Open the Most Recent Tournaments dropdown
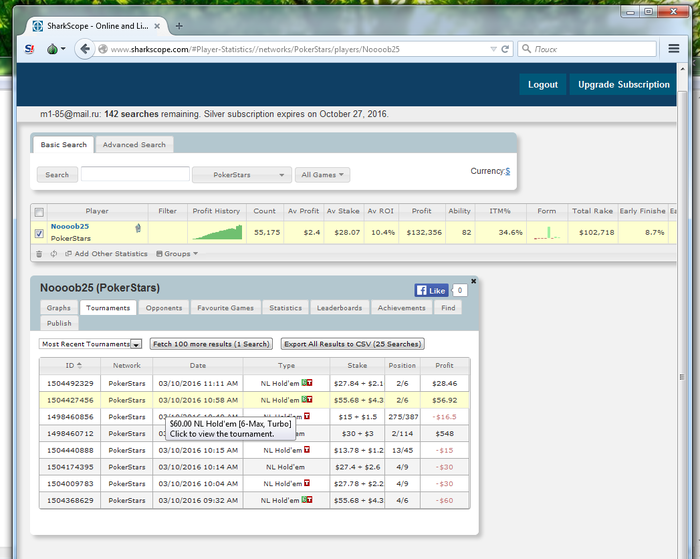 [91, 344]
